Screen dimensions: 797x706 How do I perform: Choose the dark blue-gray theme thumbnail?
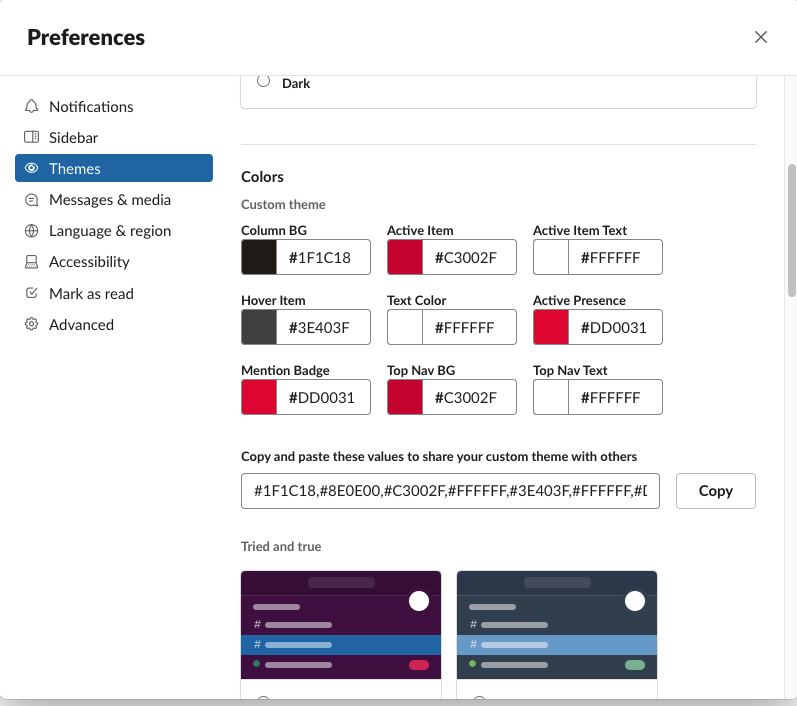pyautogui.click(x=557, y=625)
